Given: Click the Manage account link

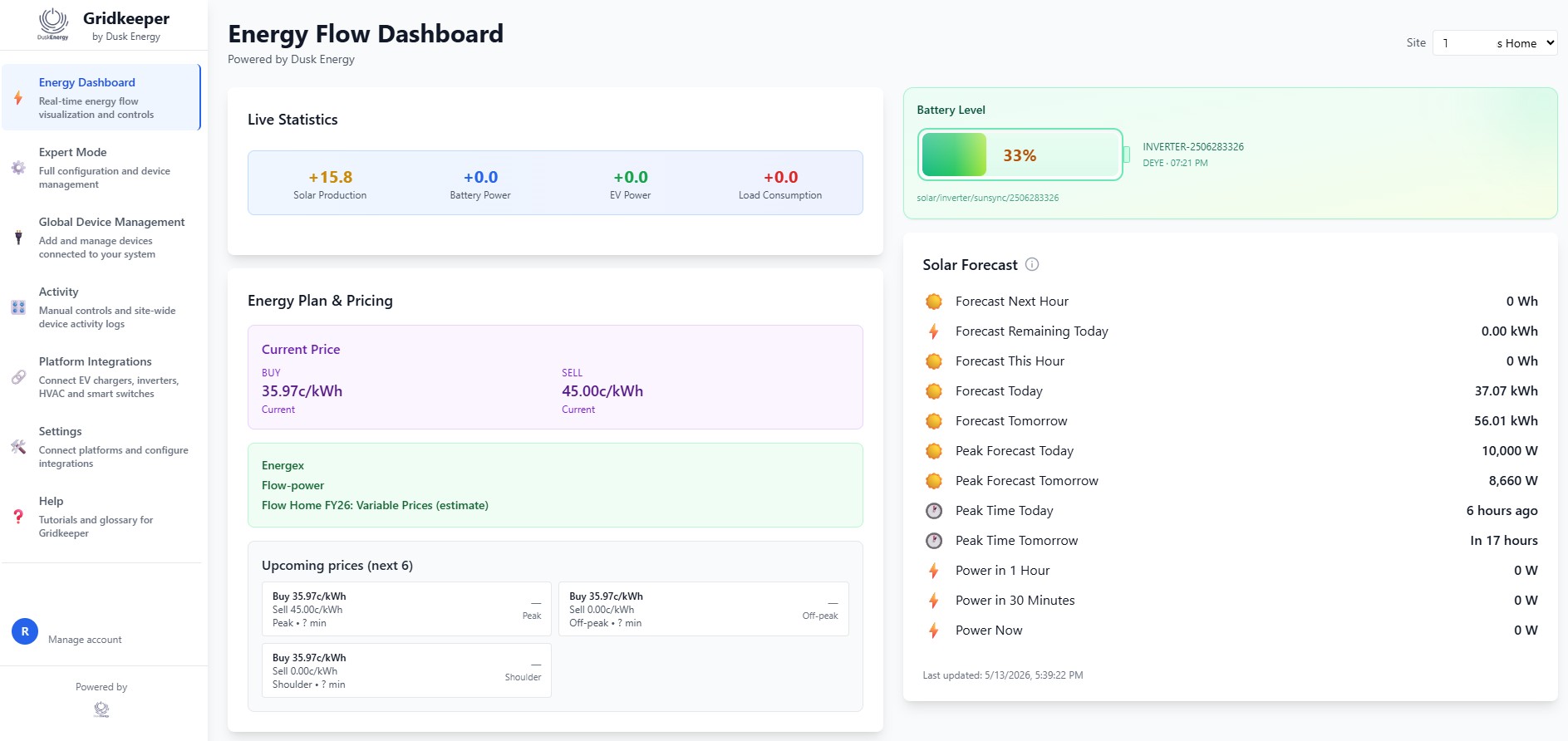Looking at the screenshot, I should [x=85, y=640].
